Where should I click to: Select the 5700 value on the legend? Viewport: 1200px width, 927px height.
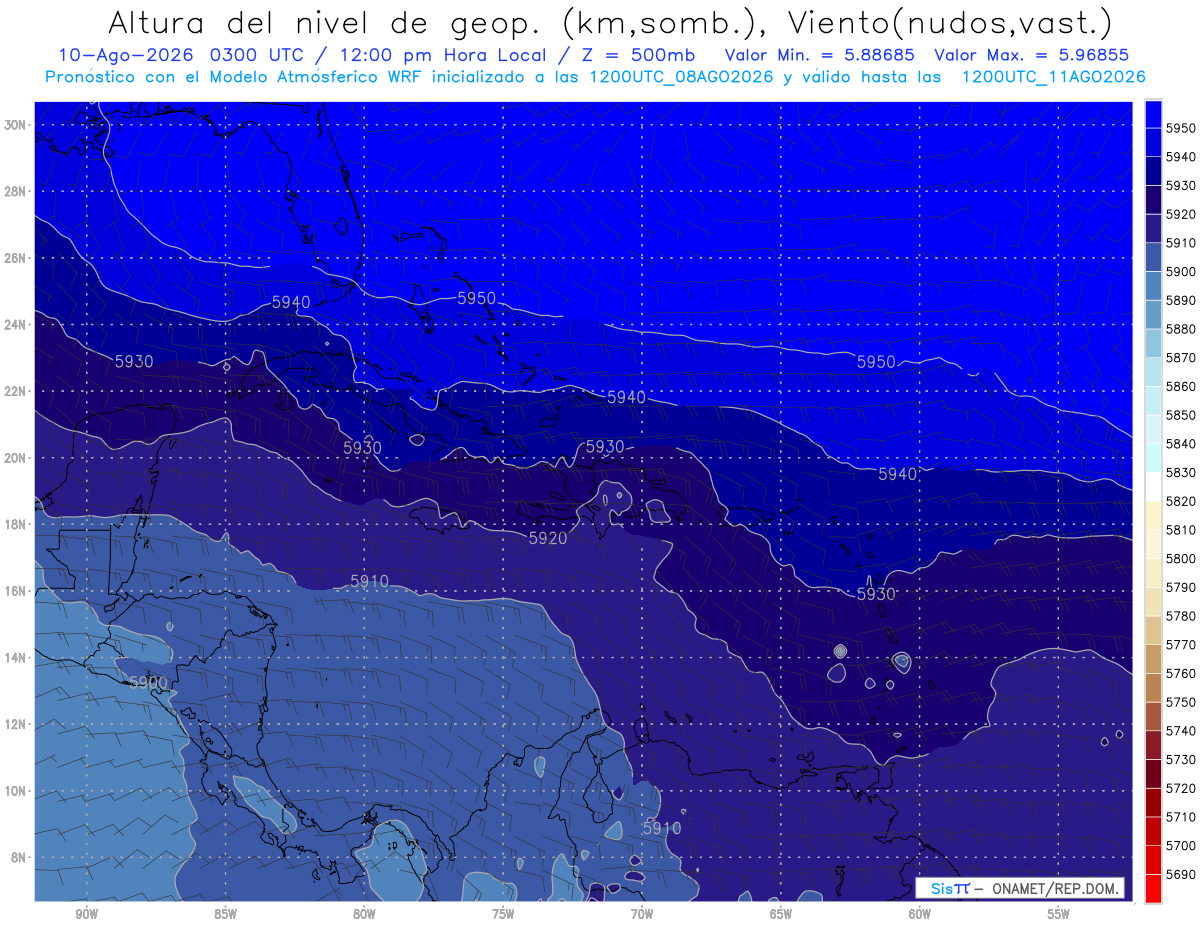[x=1181, y=845]
